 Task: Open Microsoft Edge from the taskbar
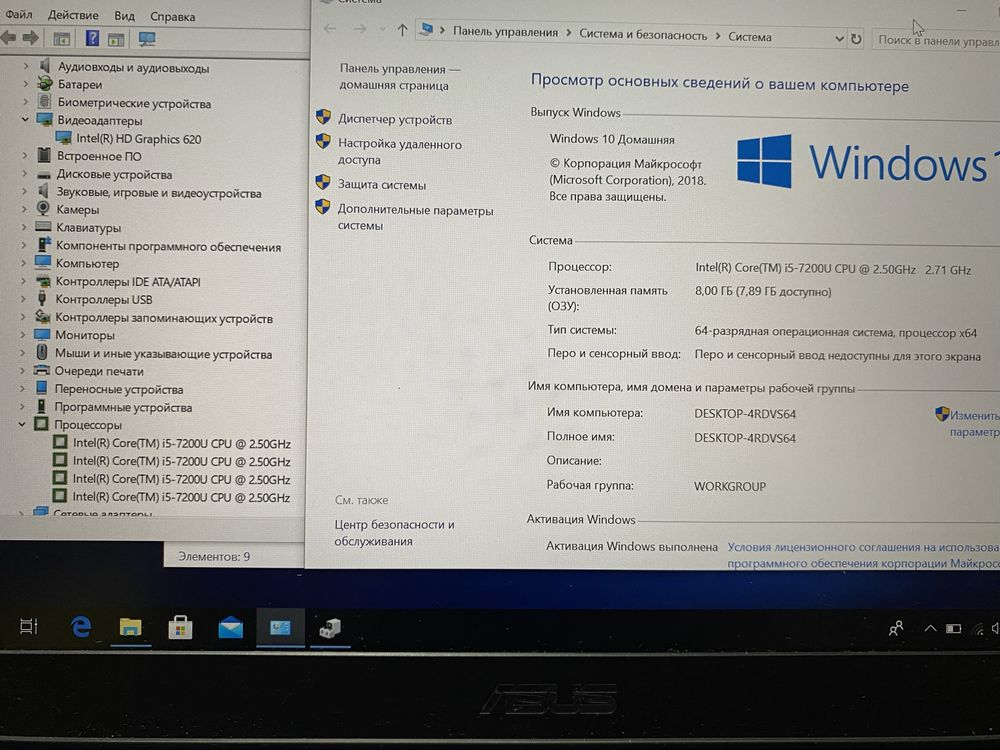click(80, 627)
